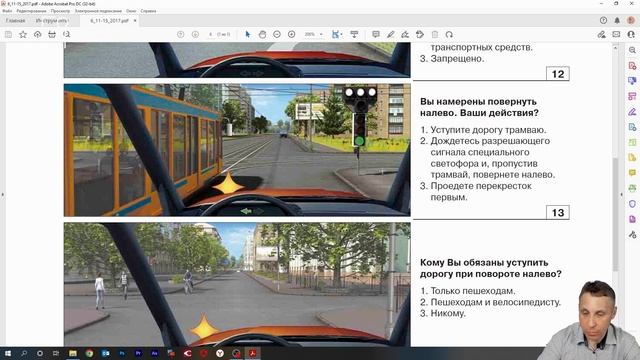This screenshot has width=640, height=360.
Task: Zoom out with the minus button
Action: [x=277, y=35]
